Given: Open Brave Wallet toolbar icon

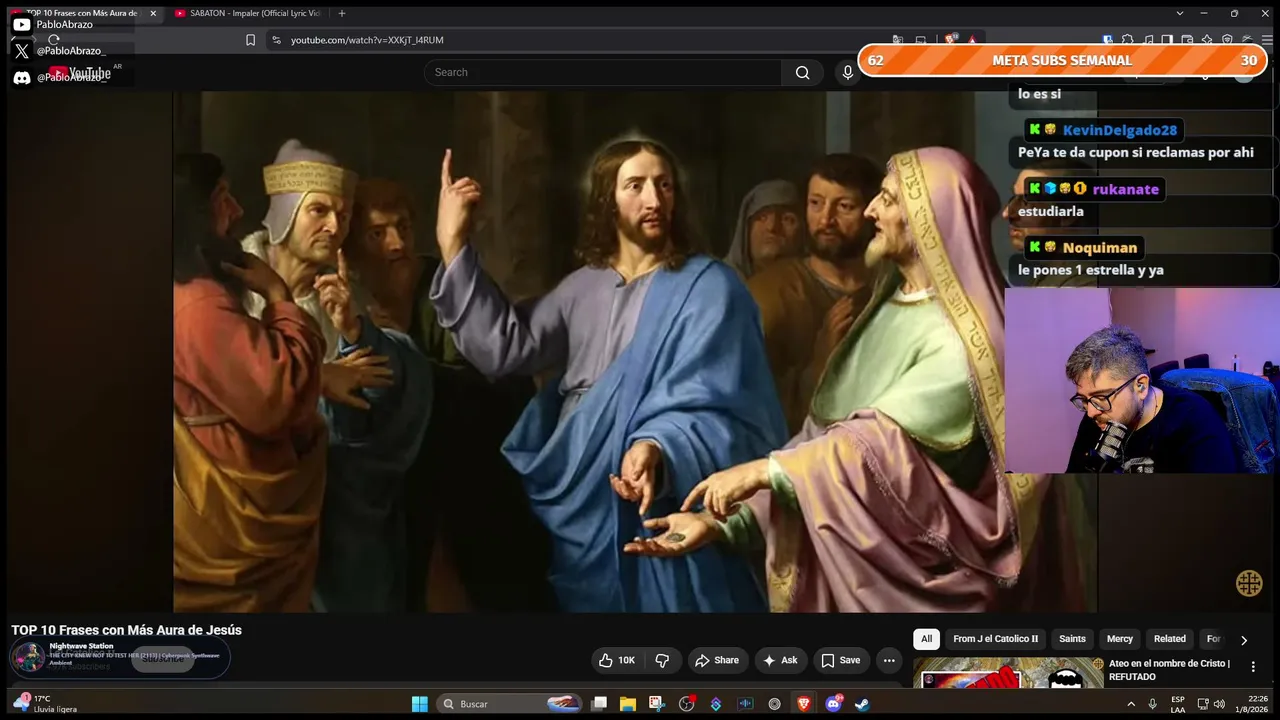Looking at the screenshot, I should (x=1187, y=40).
